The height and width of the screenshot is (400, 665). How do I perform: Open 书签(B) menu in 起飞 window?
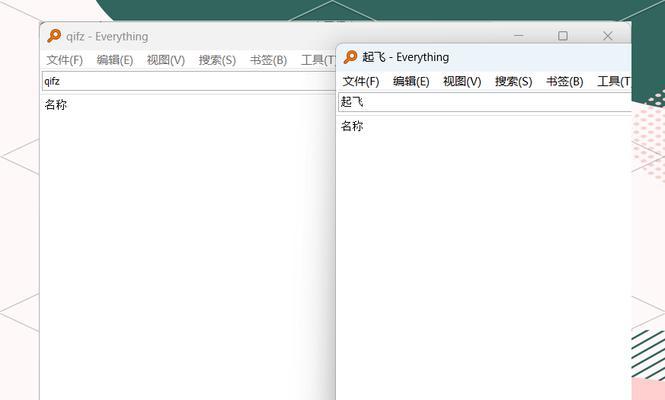click(564, 81)
